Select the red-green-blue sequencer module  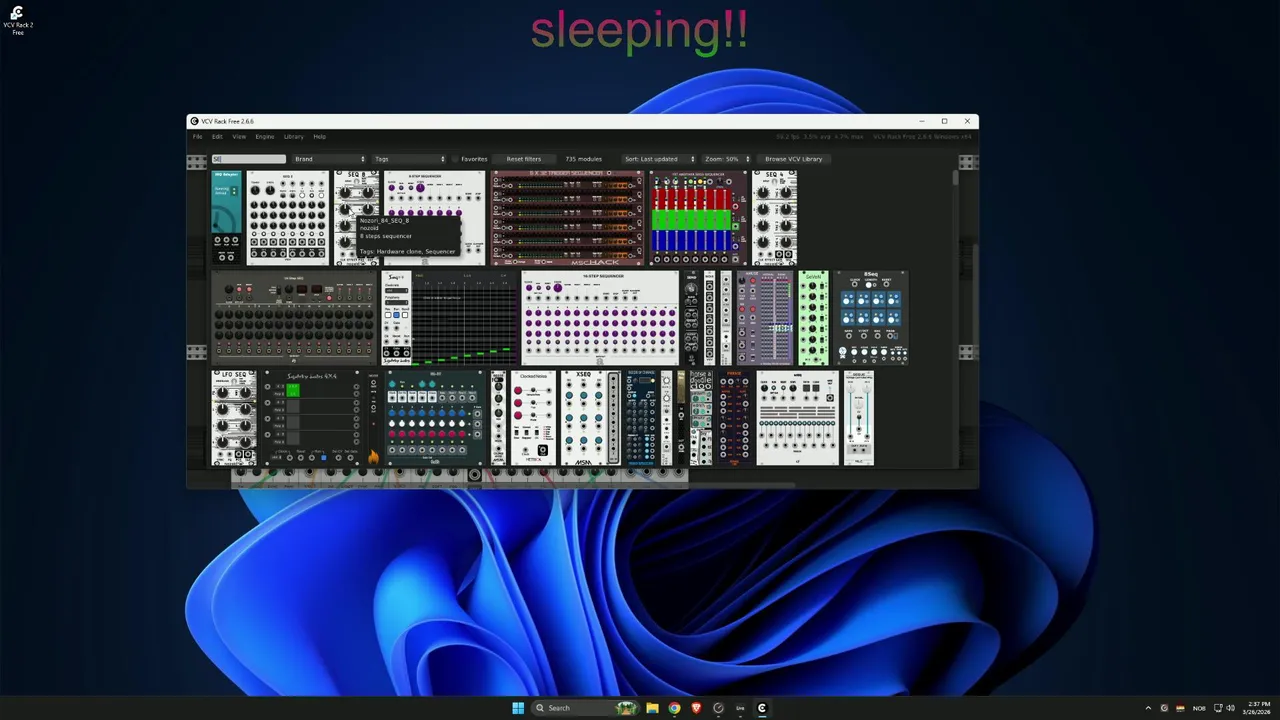698,218
